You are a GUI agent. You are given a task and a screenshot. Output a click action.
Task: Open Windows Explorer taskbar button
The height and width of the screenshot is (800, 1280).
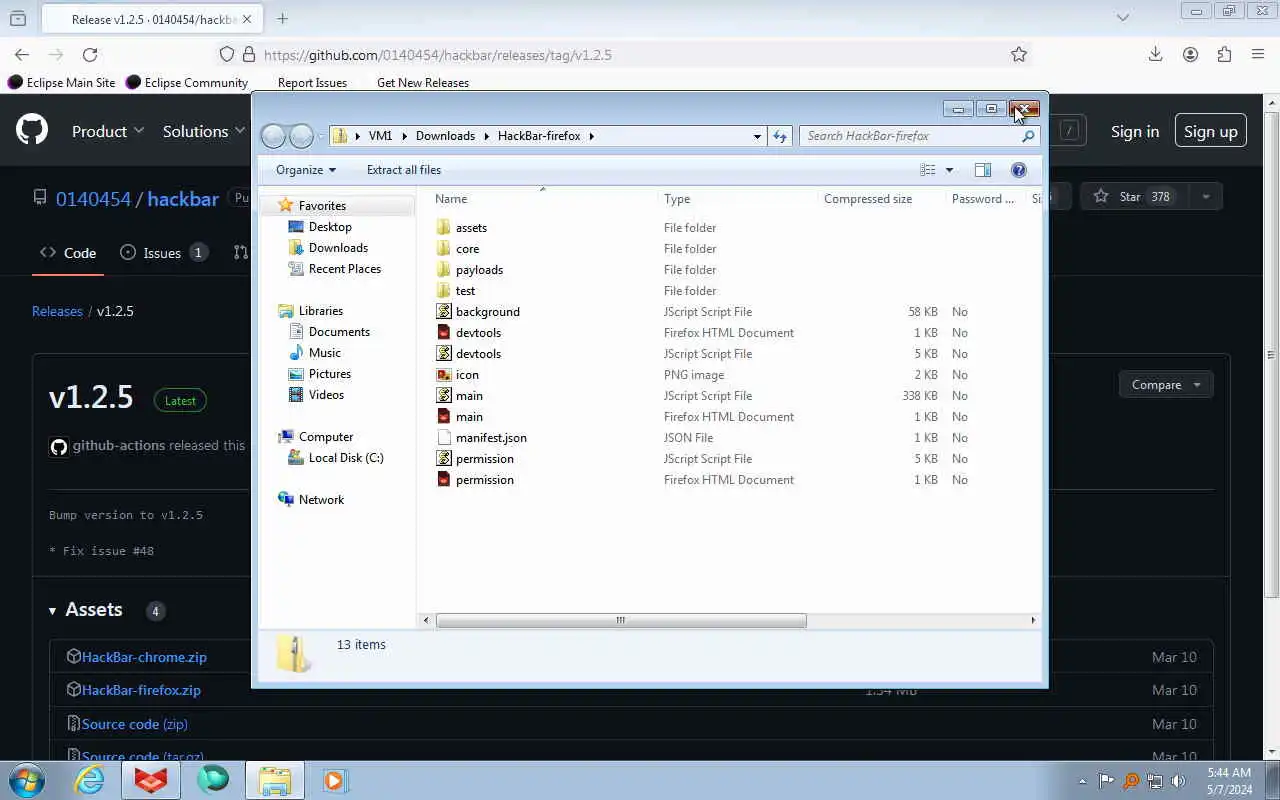click(275, 780)
